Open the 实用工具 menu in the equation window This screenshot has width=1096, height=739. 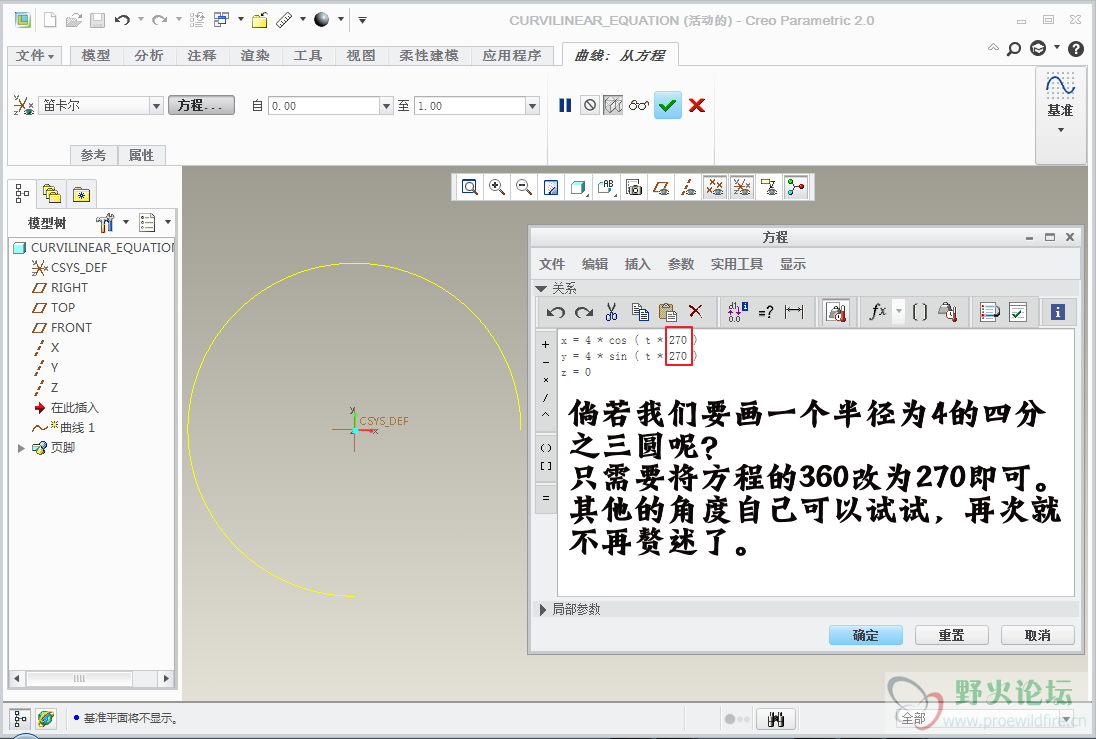(737, 264)
